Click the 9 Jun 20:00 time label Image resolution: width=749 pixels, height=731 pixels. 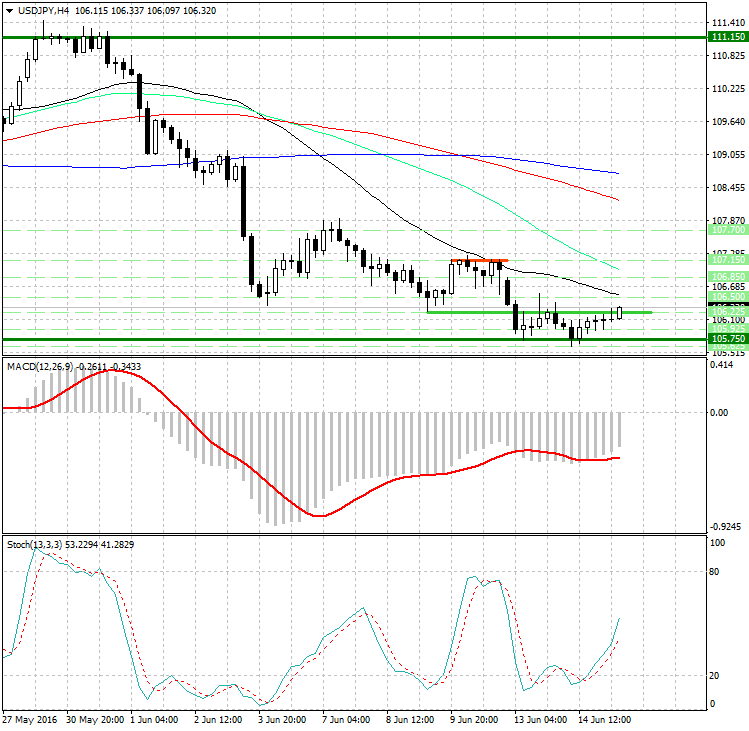point(474,720)
